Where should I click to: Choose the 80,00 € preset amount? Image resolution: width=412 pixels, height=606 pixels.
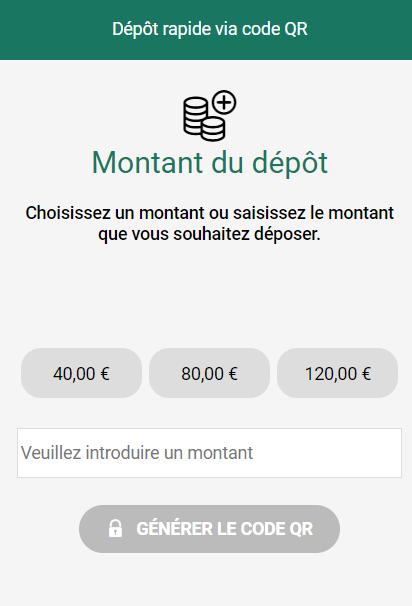[x=209, y=373]
